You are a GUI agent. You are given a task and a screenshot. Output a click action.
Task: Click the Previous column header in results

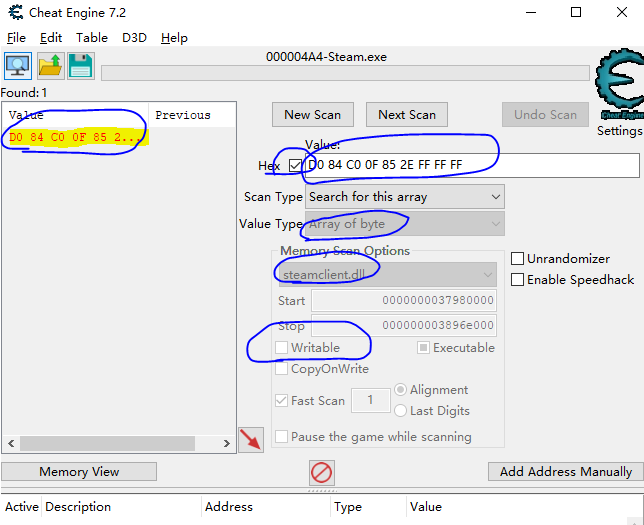point(192,115)
